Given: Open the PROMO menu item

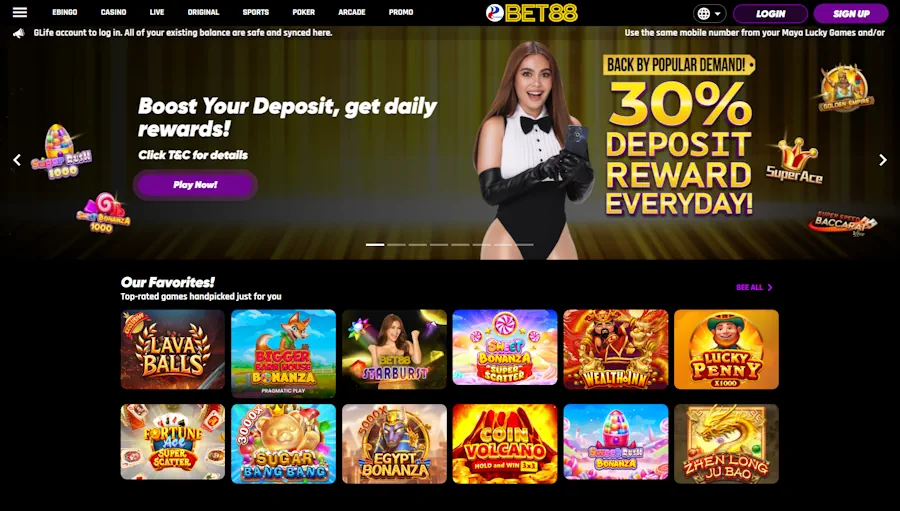Looking at the screenshot, I should tap(401, 12).
